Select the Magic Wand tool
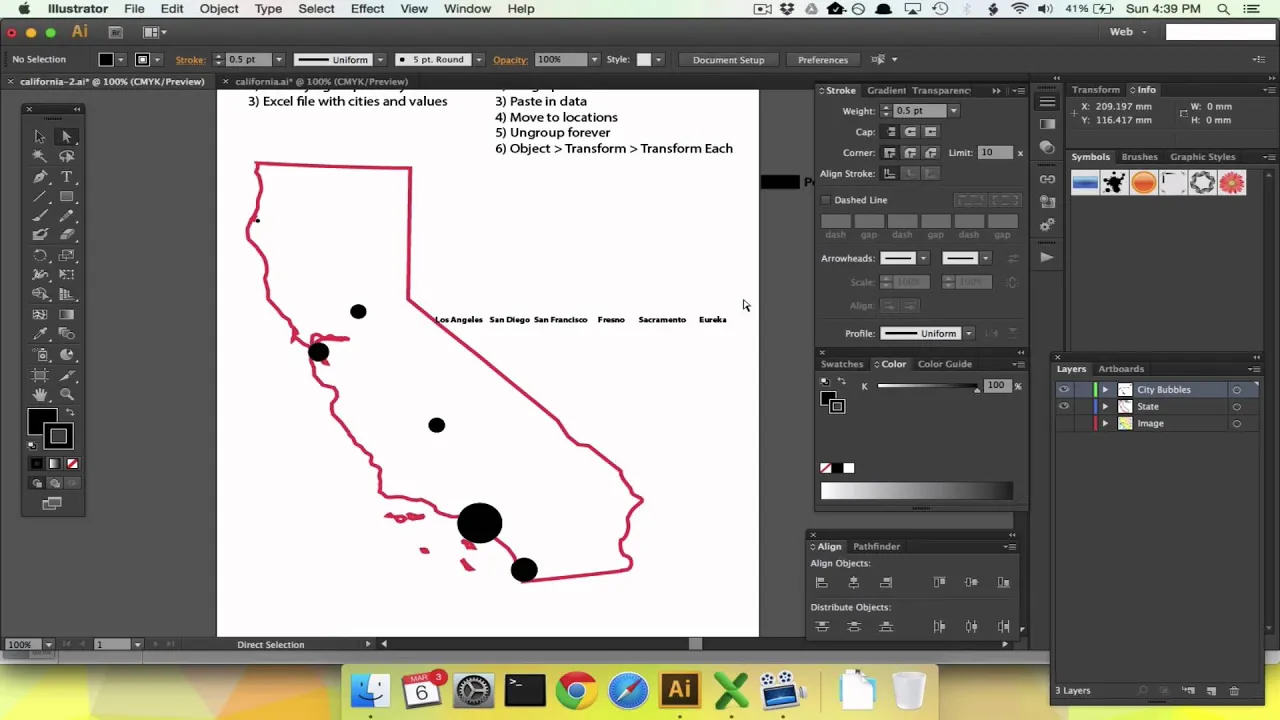This screenshot has height=720, width=1280. [40, 156]
